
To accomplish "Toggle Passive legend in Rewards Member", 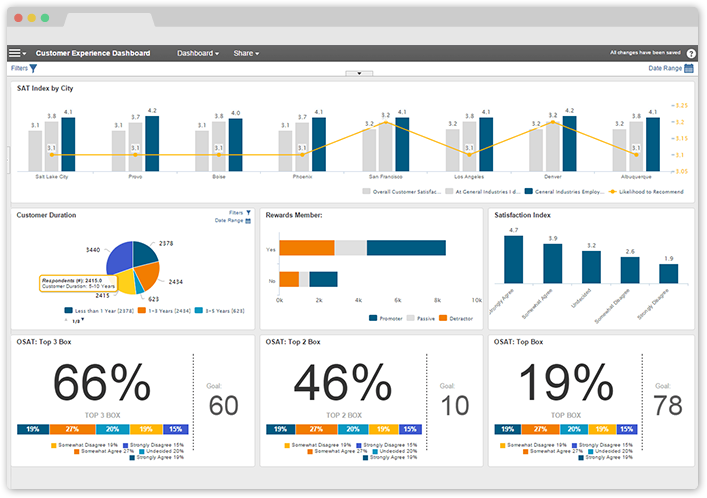I will [x=421, y=318].
